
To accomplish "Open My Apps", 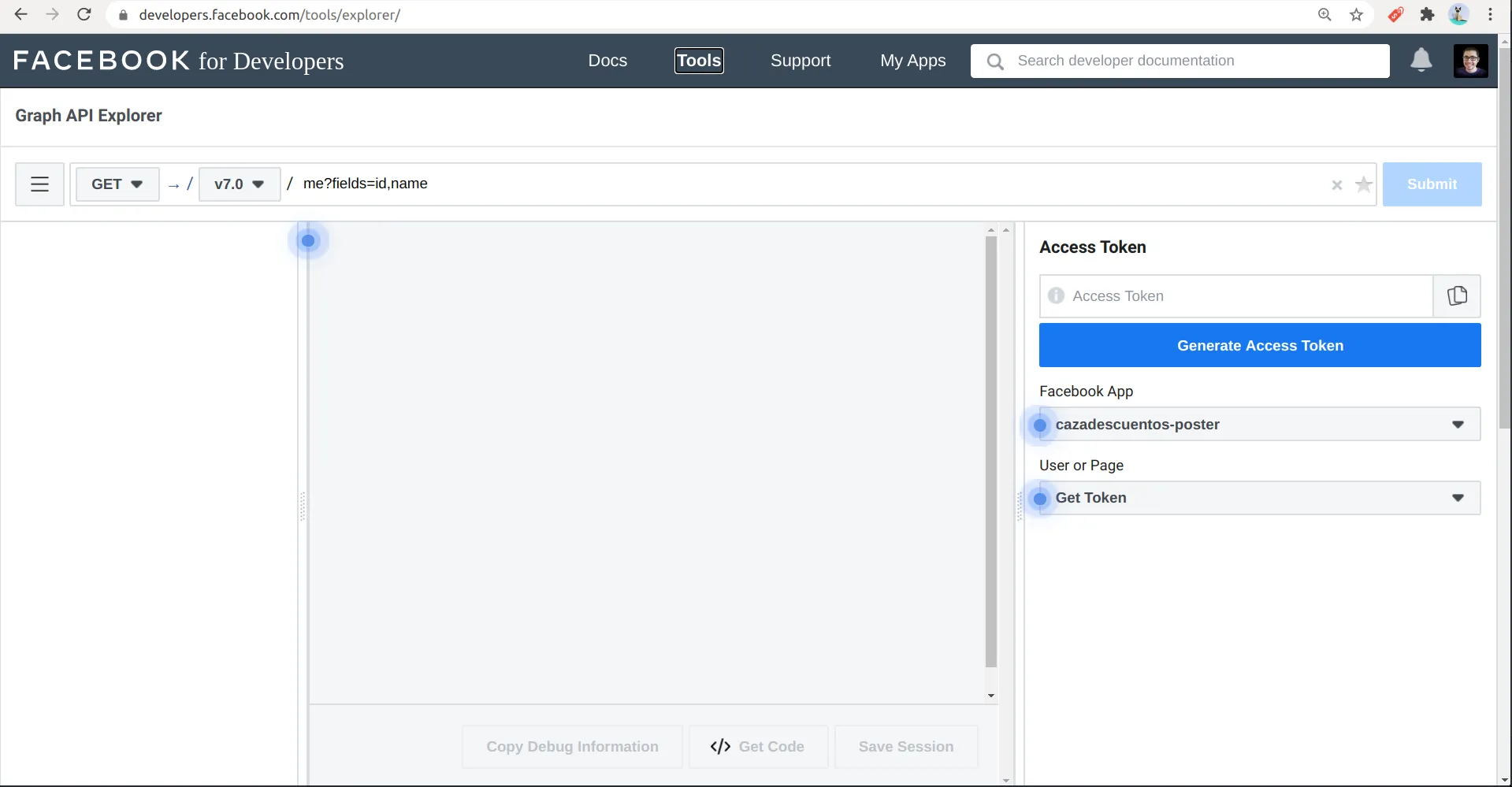I will tap(912, 61).
